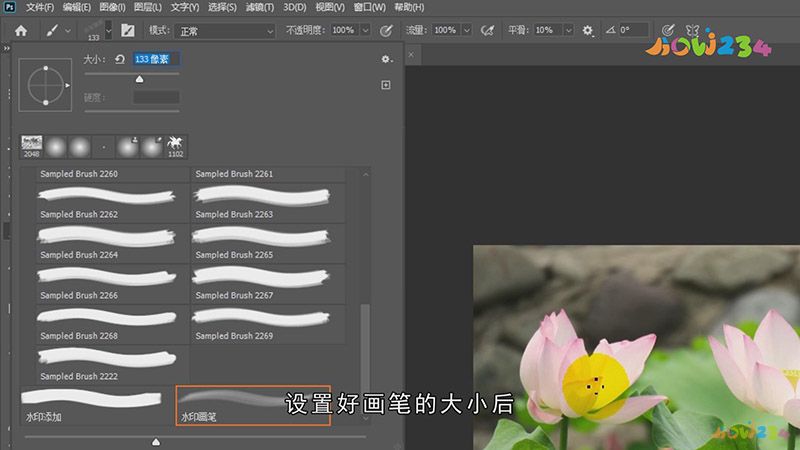The height and width of the screenshot is (450, 800).
Task: Expand the collapsed toolbar double-arrow
Action: [x=6, y=48]
